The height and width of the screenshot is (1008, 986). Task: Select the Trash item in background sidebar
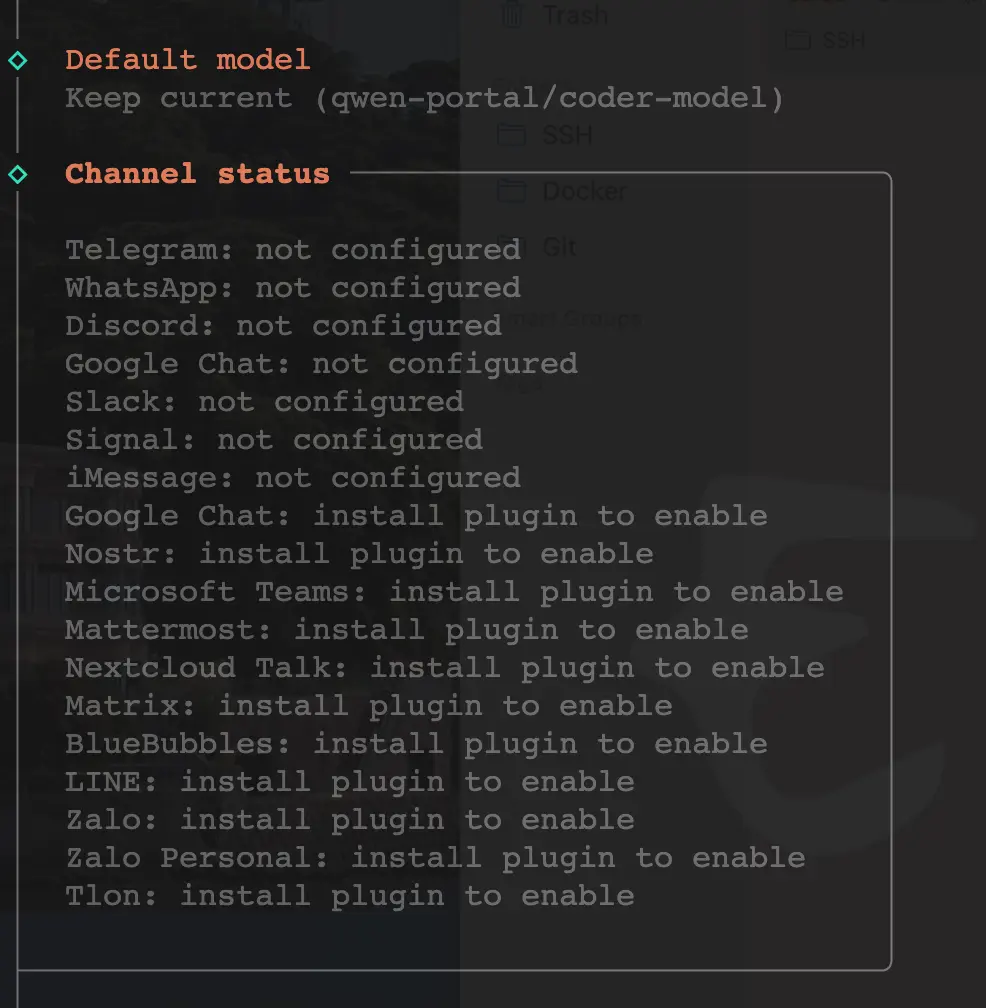(575, 15)
